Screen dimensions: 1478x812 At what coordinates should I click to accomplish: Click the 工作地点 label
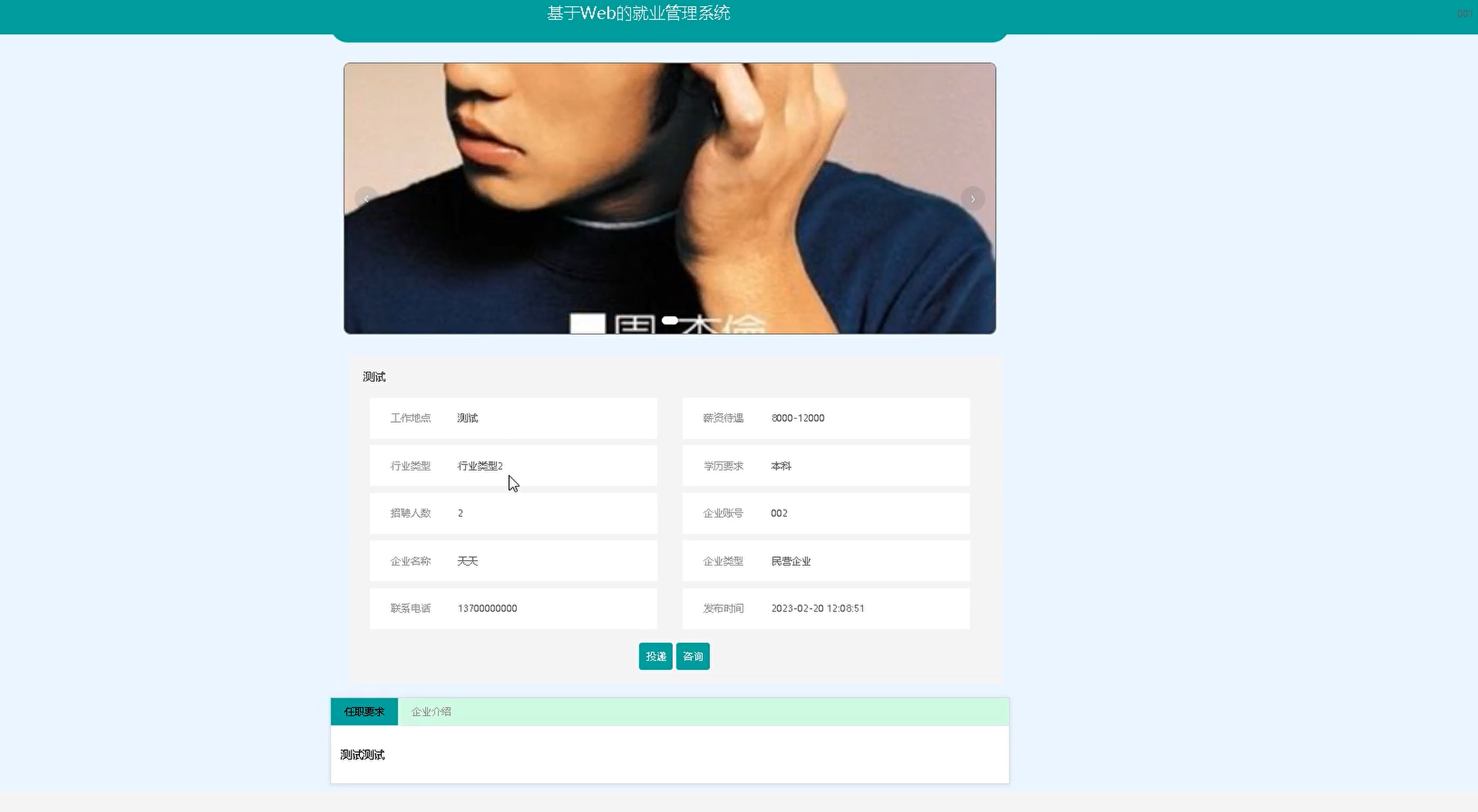click(x=410, y=418)
